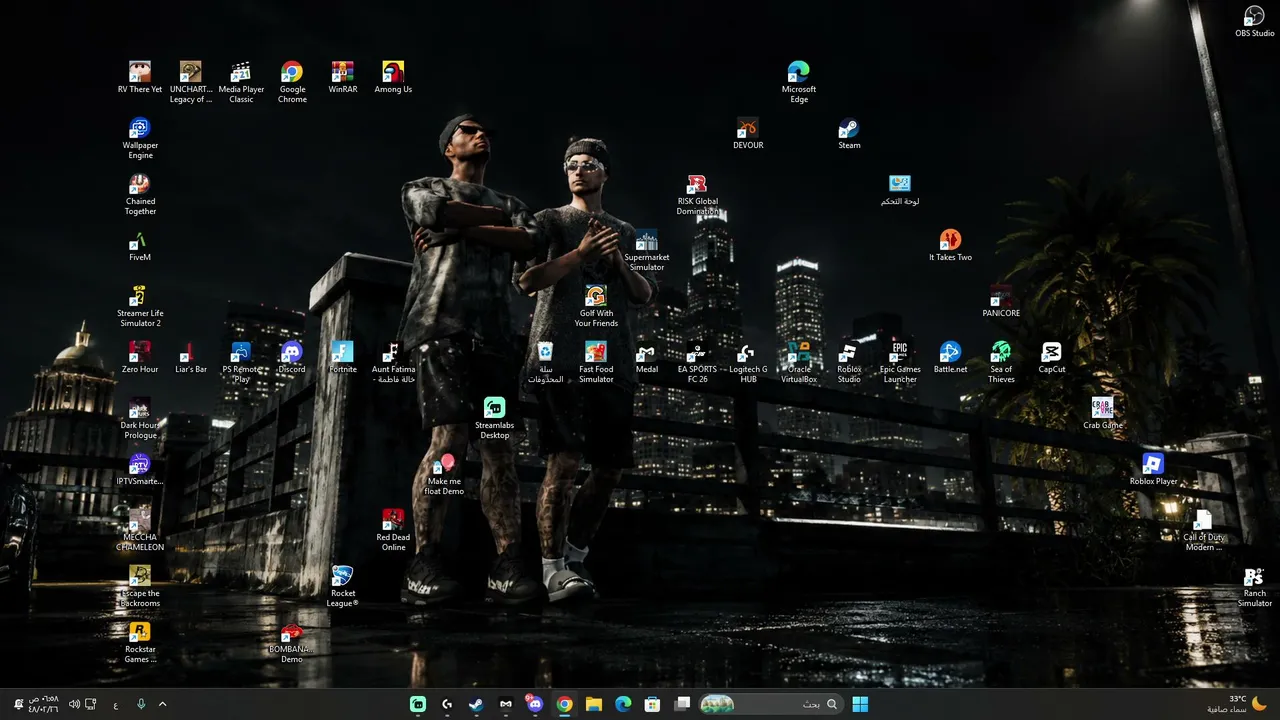Screen dimensions: 1280x720
Task: Click the Medal desktop shortcut
Action: point(647,358)
